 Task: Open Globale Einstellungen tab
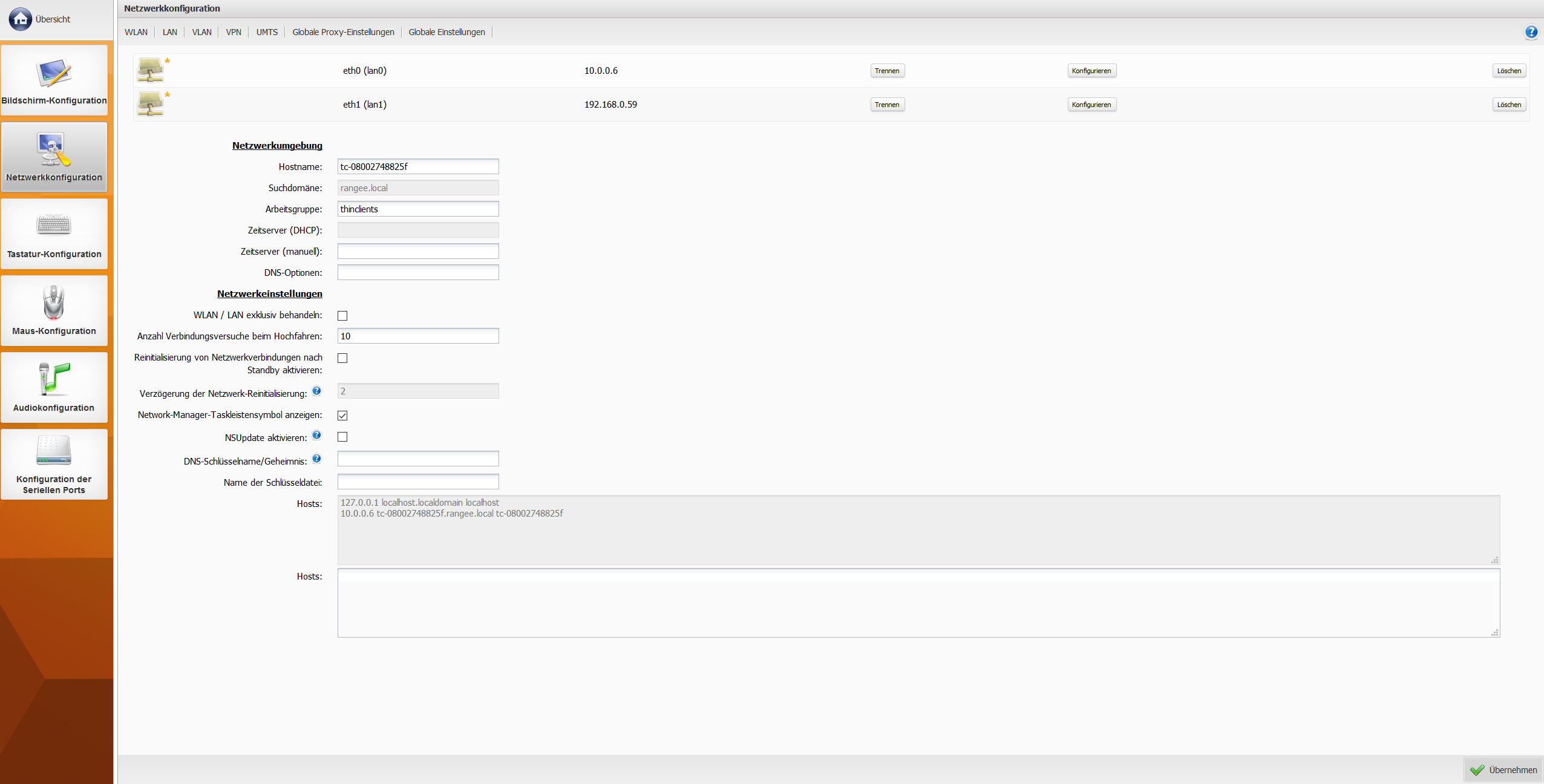tap(447, 32)
